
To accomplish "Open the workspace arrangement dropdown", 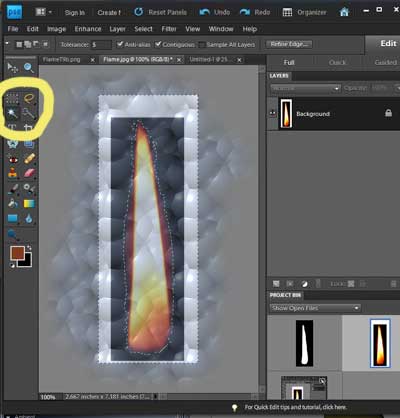I will [x=44, y=12].
